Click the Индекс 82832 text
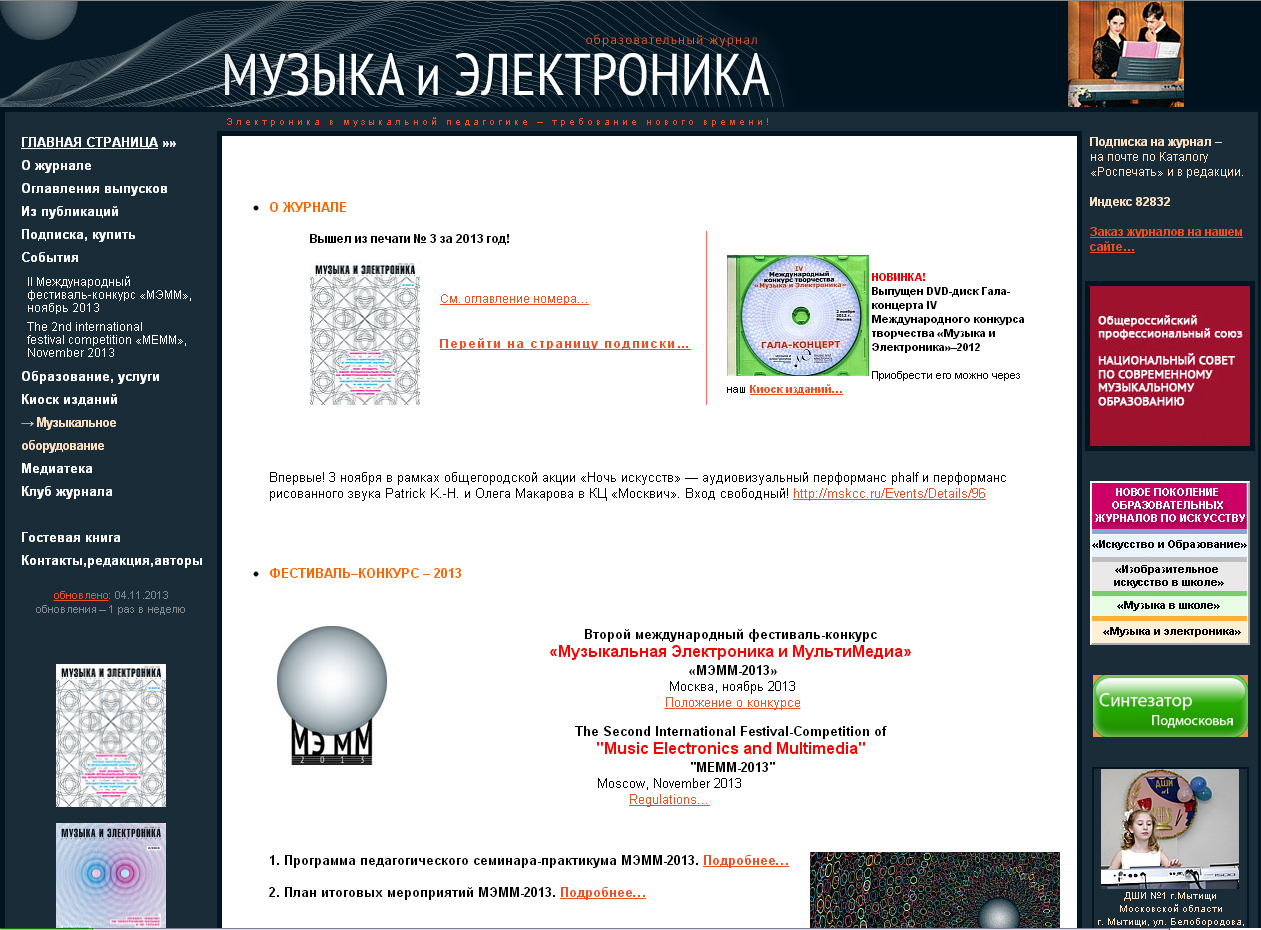The image size is (1261, 930). 1130,201
